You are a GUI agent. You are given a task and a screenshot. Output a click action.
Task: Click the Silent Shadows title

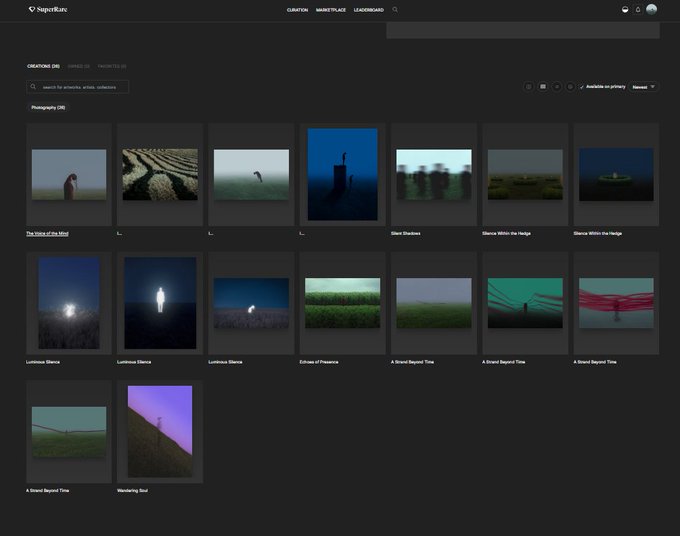click(405, 233)
